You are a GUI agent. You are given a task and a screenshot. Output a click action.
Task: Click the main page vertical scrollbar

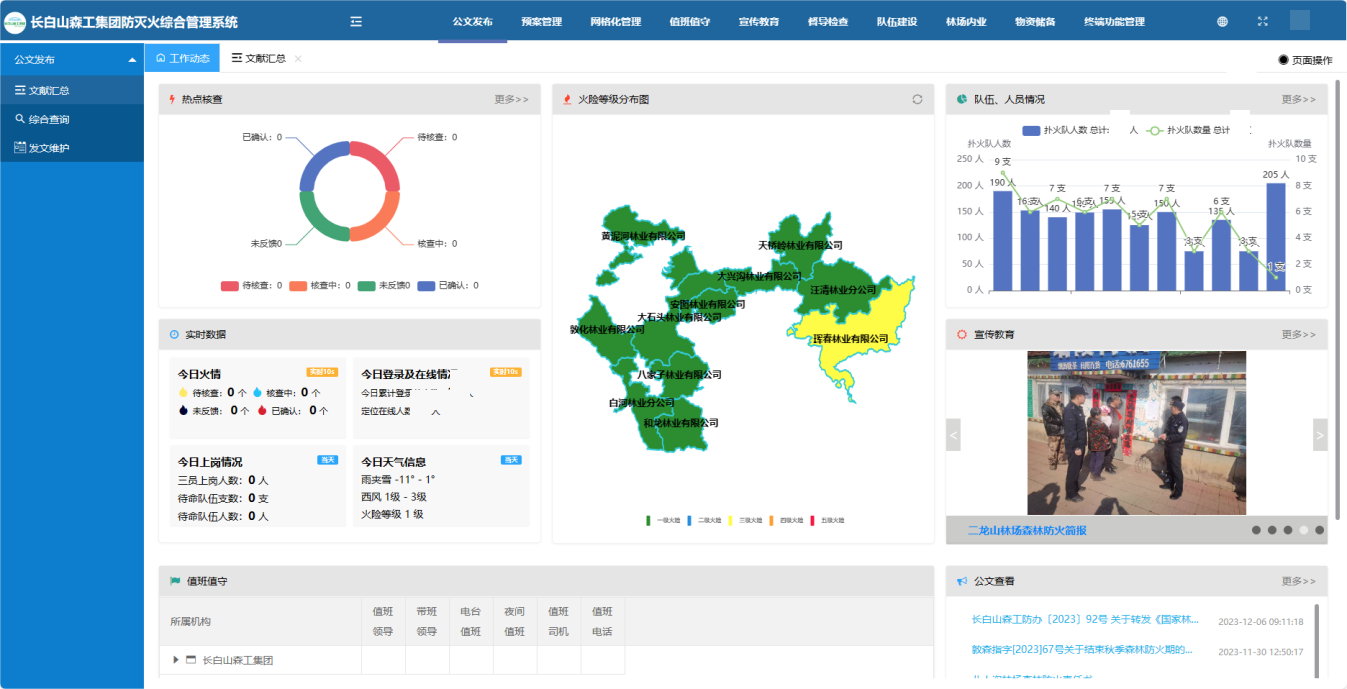1338,300
